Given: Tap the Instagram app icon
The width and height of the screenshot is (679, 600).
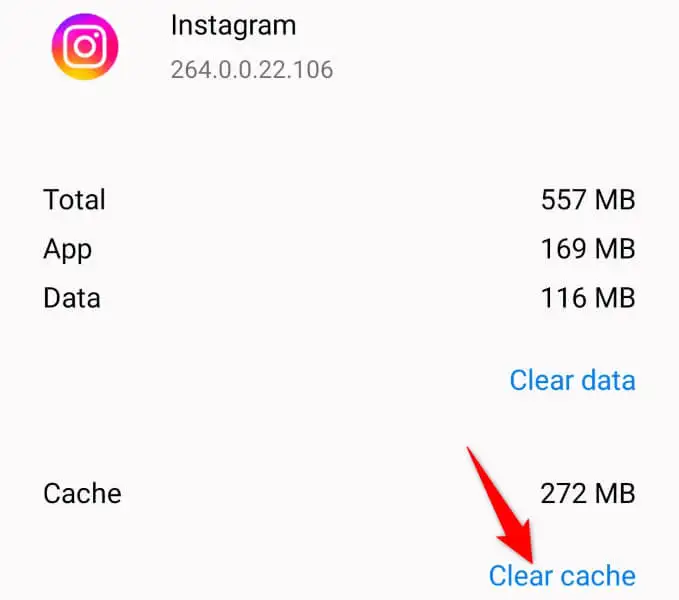Looking at the screenshot, I should tap(85, 47).
